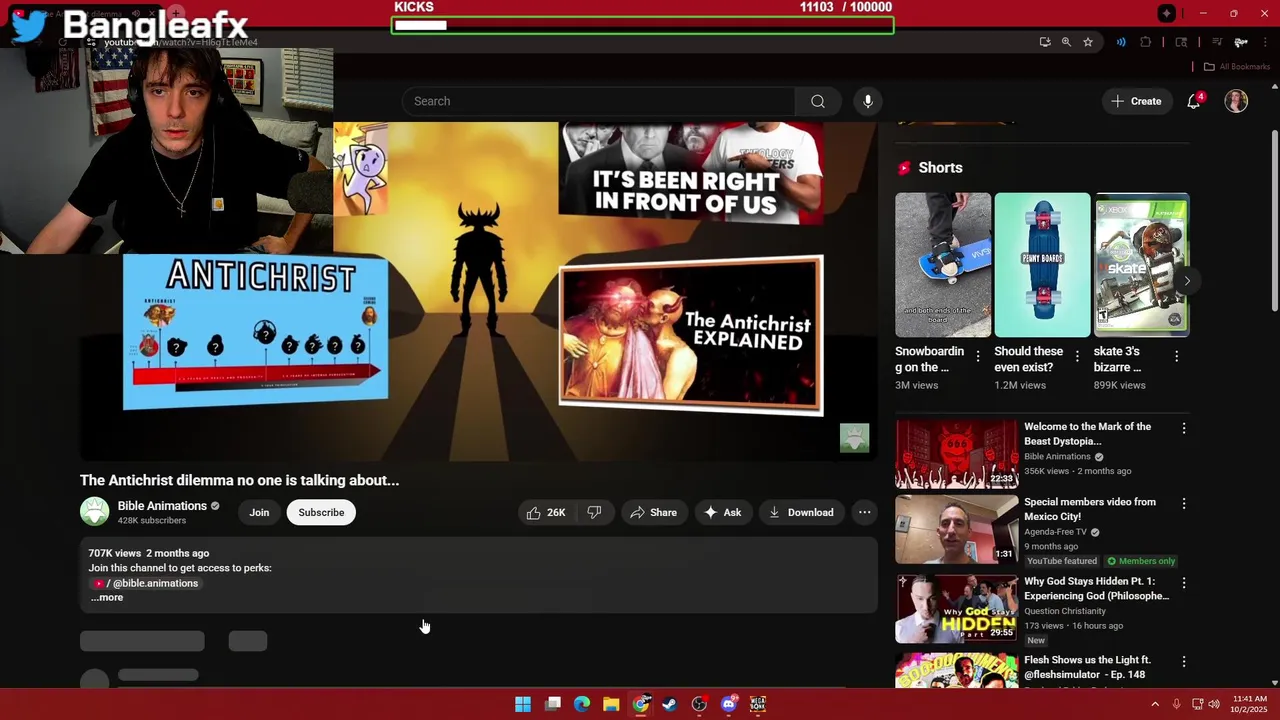
Task: Open the Bible Animations channel name
Action: [162, 506]
